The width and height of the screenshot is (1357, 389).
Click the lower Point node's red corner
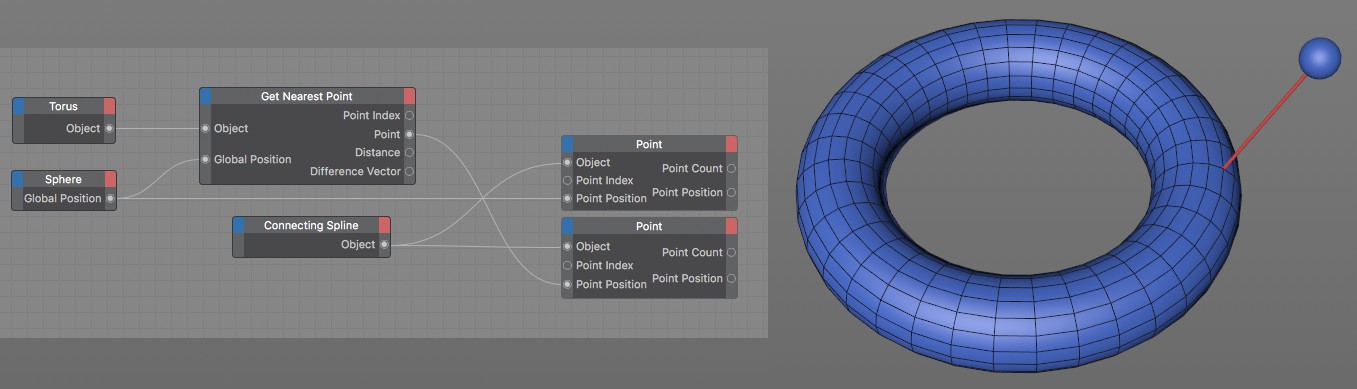731,226
